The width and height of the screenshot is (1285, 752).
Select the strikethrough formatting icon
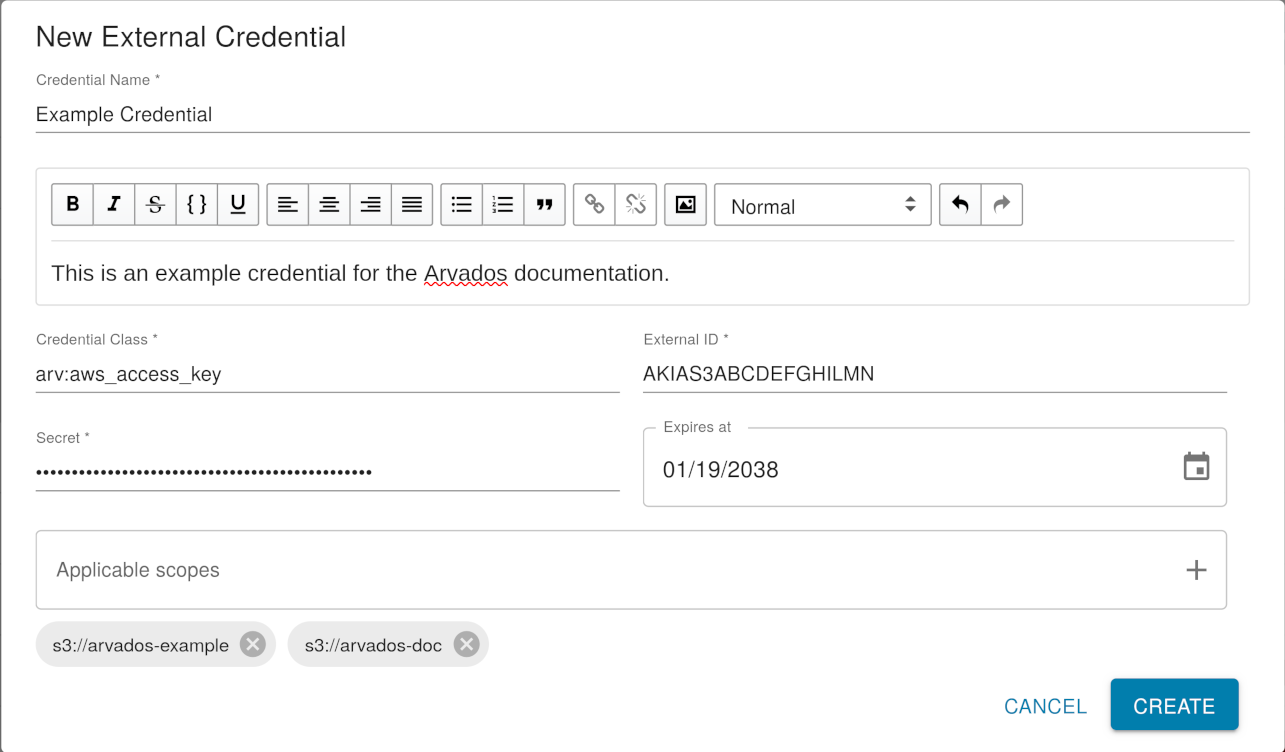[x=155, y=204]
